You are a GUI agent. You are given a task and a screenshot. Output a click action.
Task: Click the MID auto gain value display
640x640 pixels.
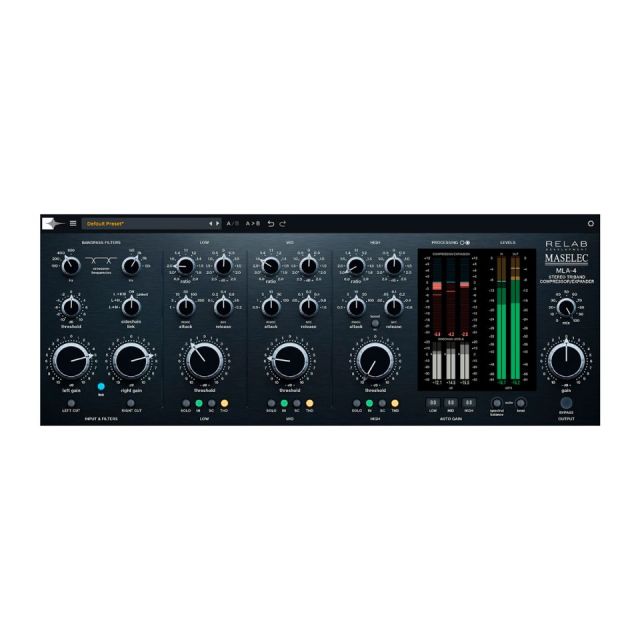(451, 403)
